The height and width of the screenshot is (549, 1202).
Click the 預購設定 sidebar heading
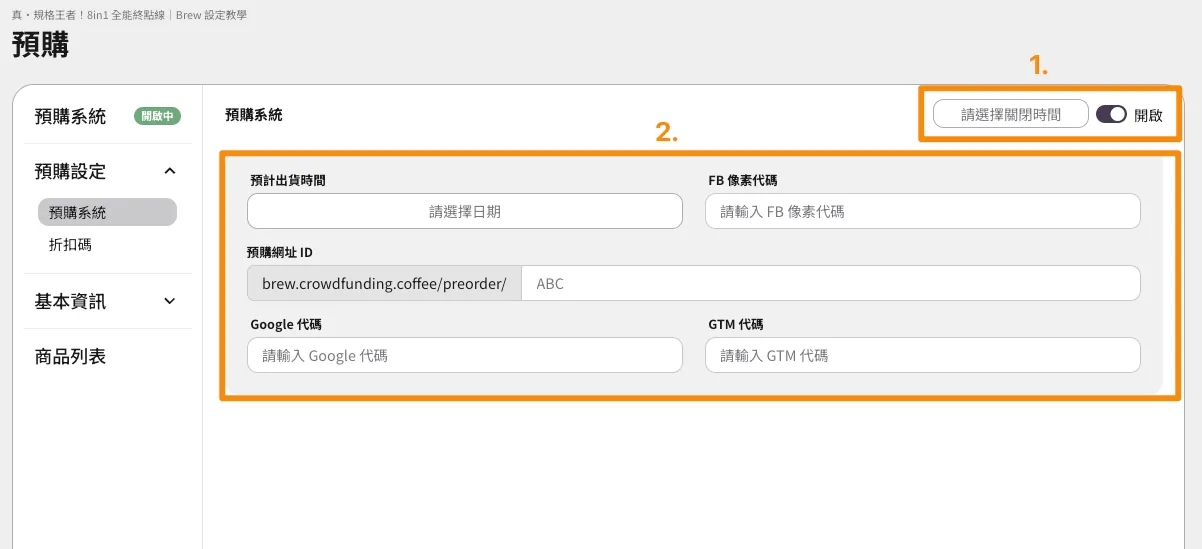click(x=70, y=171)
